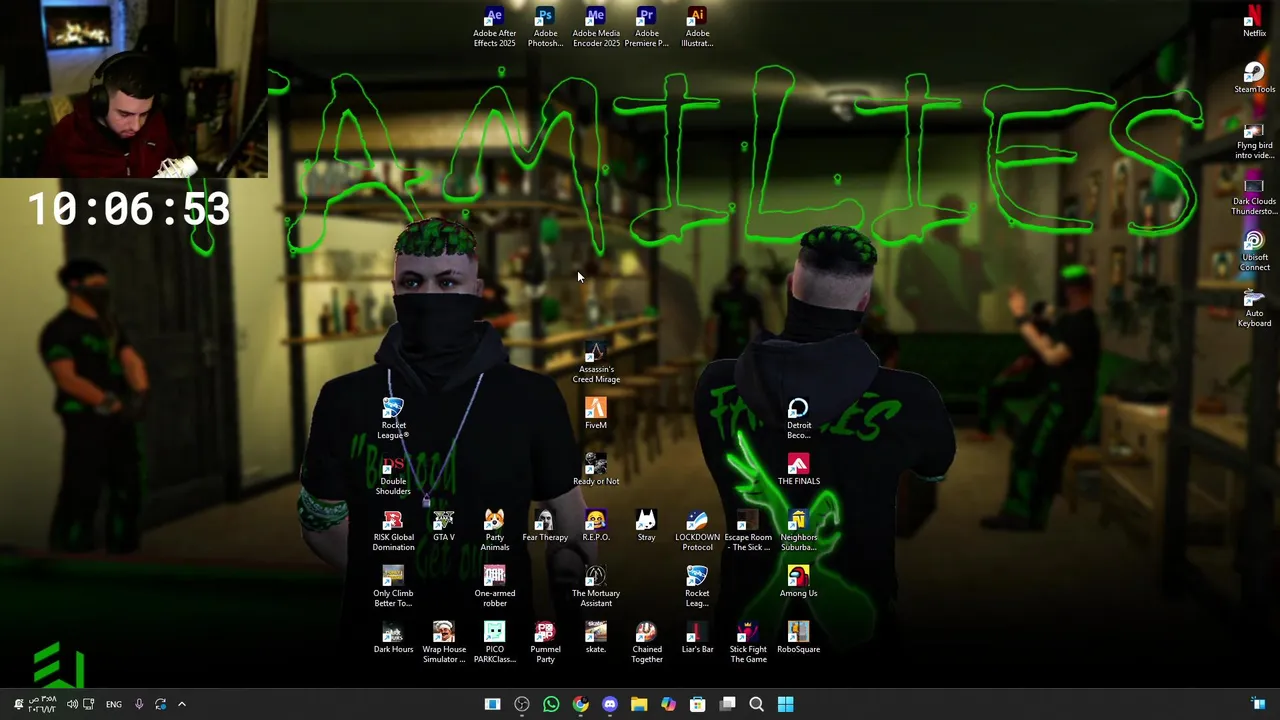Viewport: 1280px width, 720px height.
Task: Select the LOCKDOWN Protocol icon
Action: 697,531
